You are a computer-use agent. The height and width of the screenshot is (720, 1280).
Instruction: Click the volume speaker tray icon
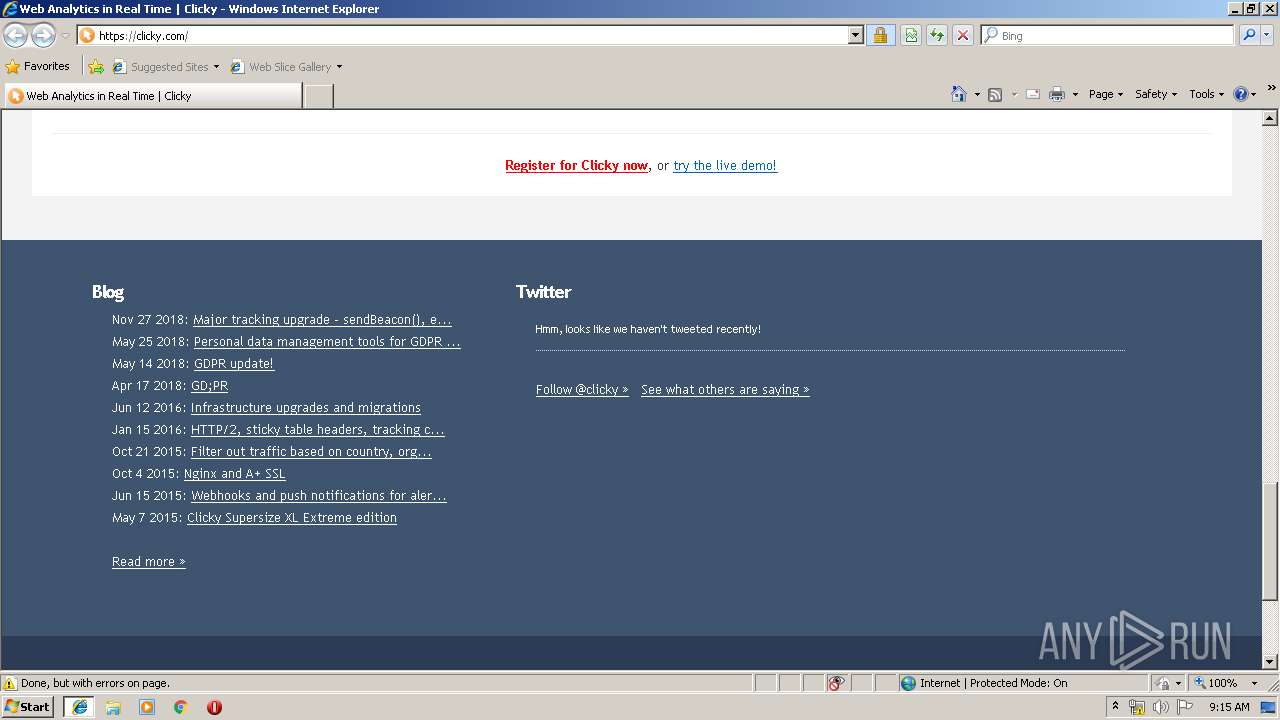pyautogui.click(x=1161, y=707)
